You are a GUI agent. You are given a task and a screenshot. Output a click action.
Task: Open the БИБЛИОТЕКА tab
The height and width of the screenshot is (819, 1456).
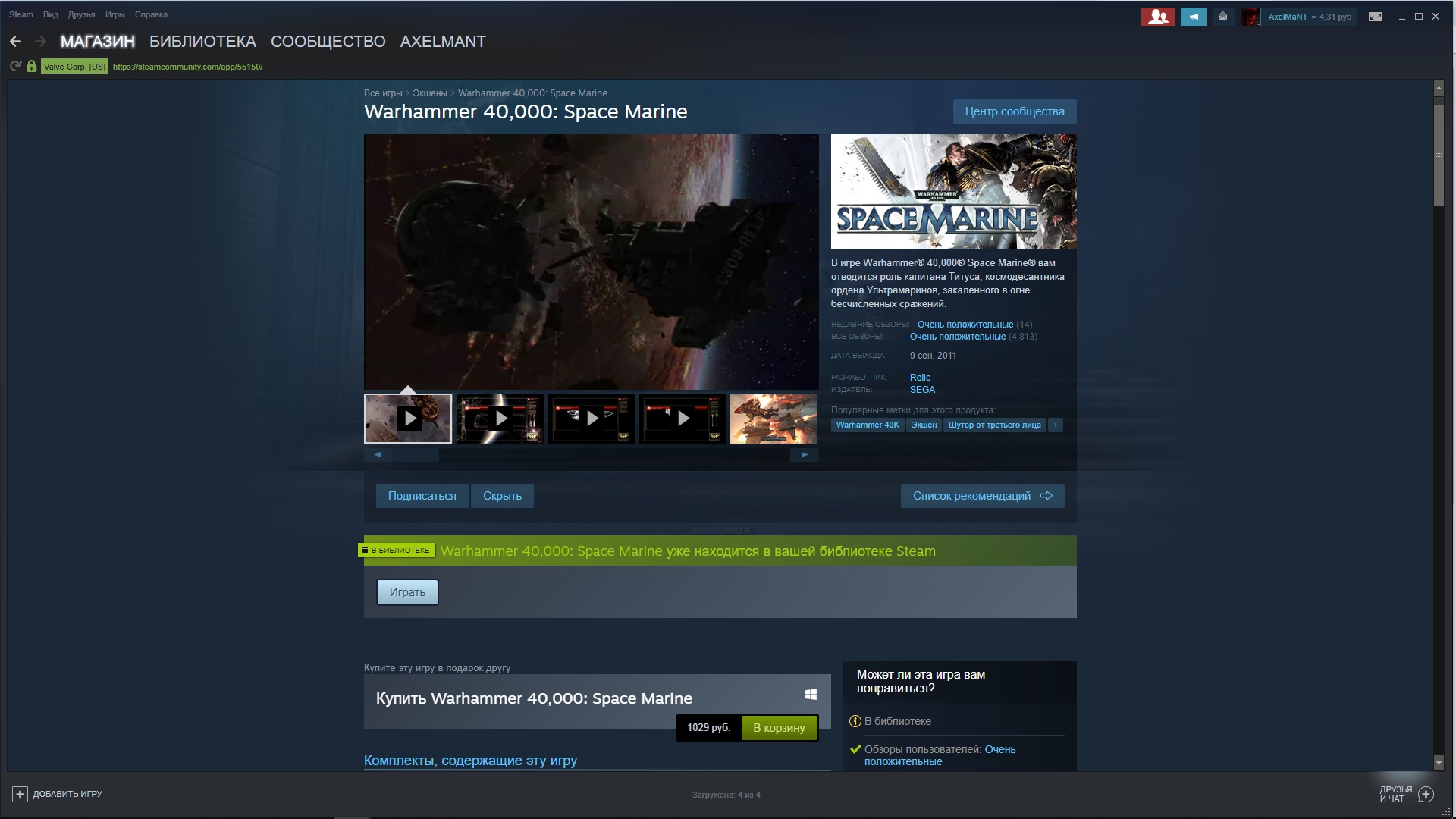(x=202, y=42)
